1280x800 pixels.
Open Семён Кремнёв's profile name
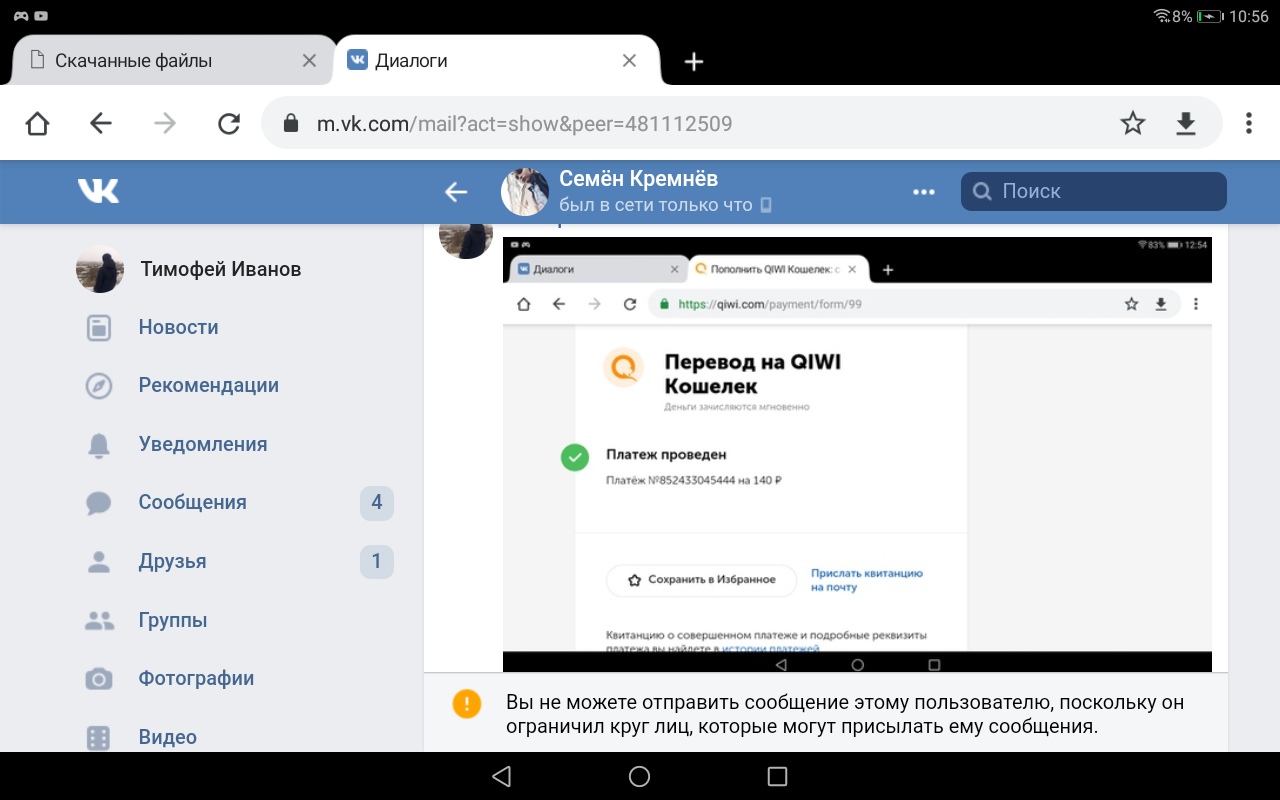638,179
